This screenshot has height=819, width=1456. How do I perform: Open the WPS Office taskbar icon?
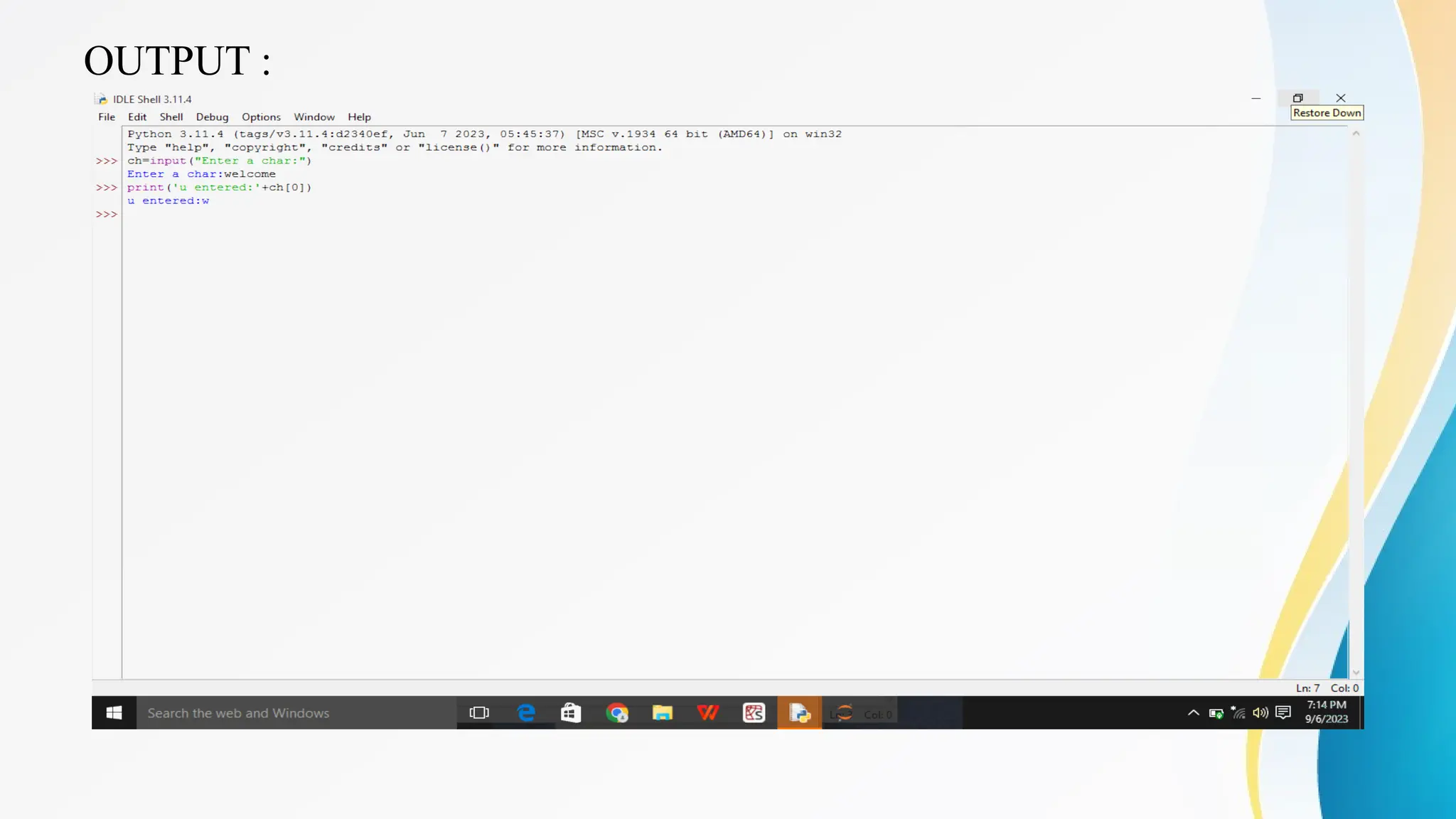coord(708,713)
